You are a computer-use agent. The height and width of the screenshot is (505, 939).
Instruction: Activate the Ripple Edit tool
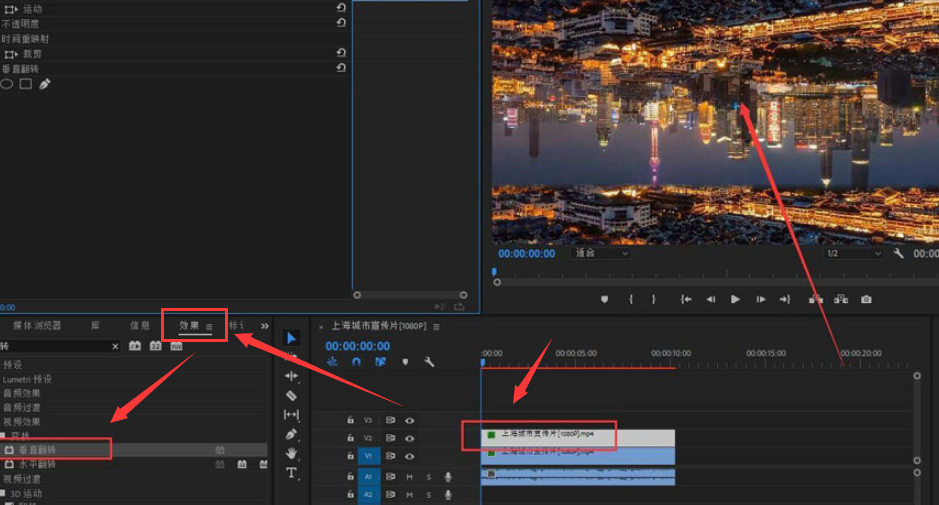click(291, 376)
